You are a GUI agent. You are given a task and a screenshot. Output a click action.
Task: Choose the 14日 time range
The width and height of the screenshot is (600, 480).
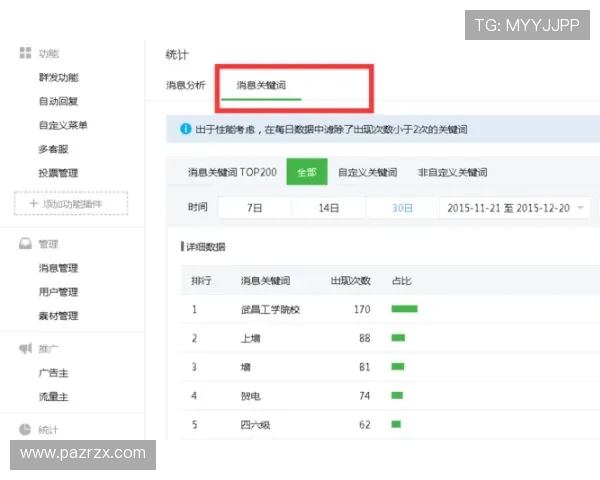(x=329, y=208)
